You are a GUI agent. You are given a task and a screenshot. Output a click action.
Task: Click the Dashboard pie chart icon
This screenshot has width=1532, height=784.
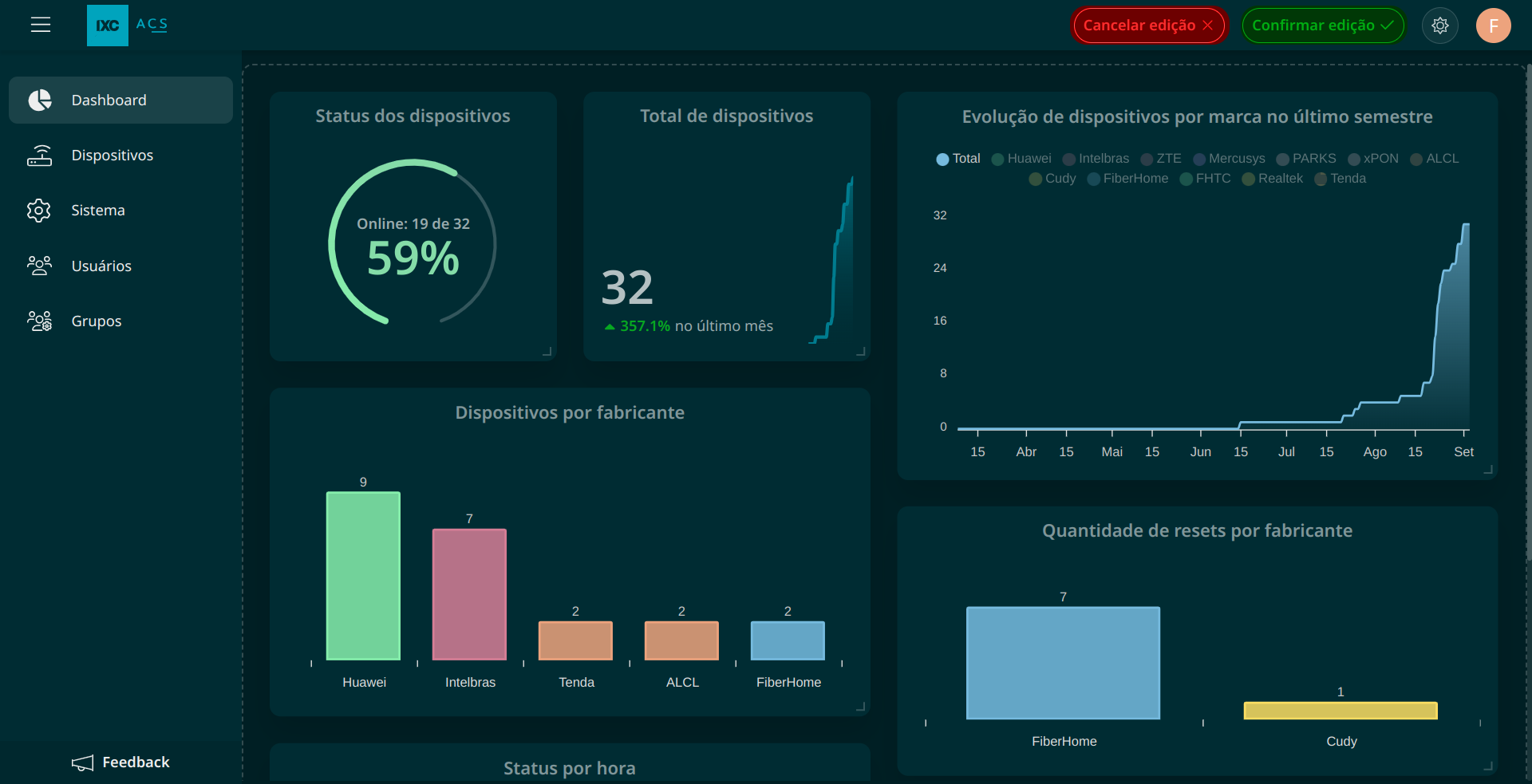pos(40,100)
